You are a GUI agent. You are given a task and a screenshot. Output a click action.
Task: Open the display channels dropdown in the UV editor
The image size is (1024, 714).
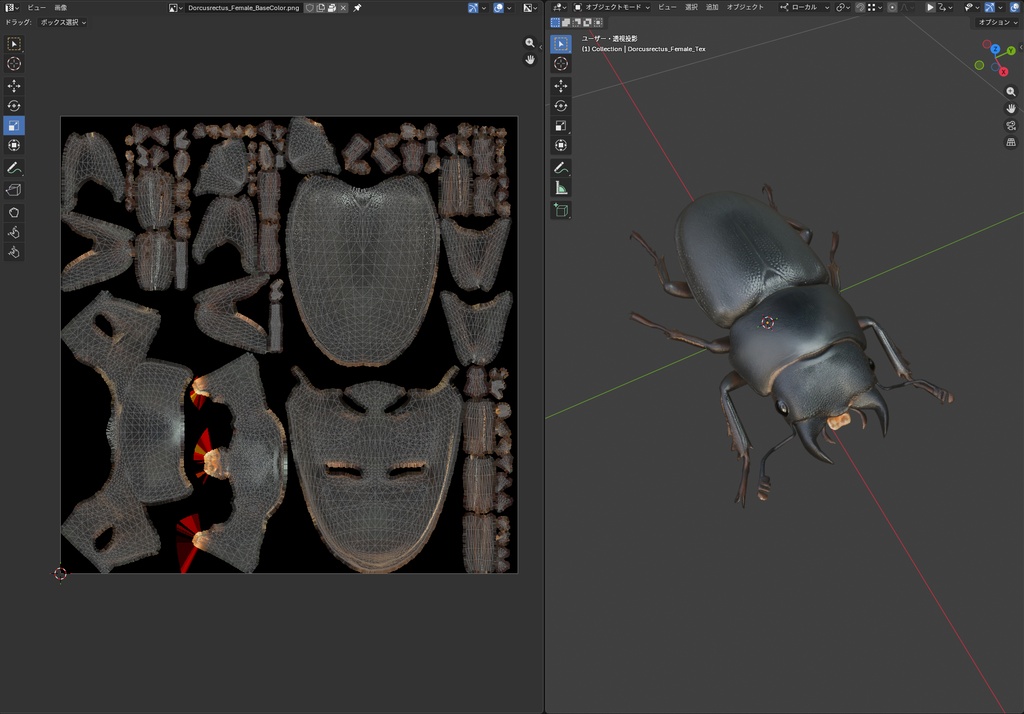point(530,8)
